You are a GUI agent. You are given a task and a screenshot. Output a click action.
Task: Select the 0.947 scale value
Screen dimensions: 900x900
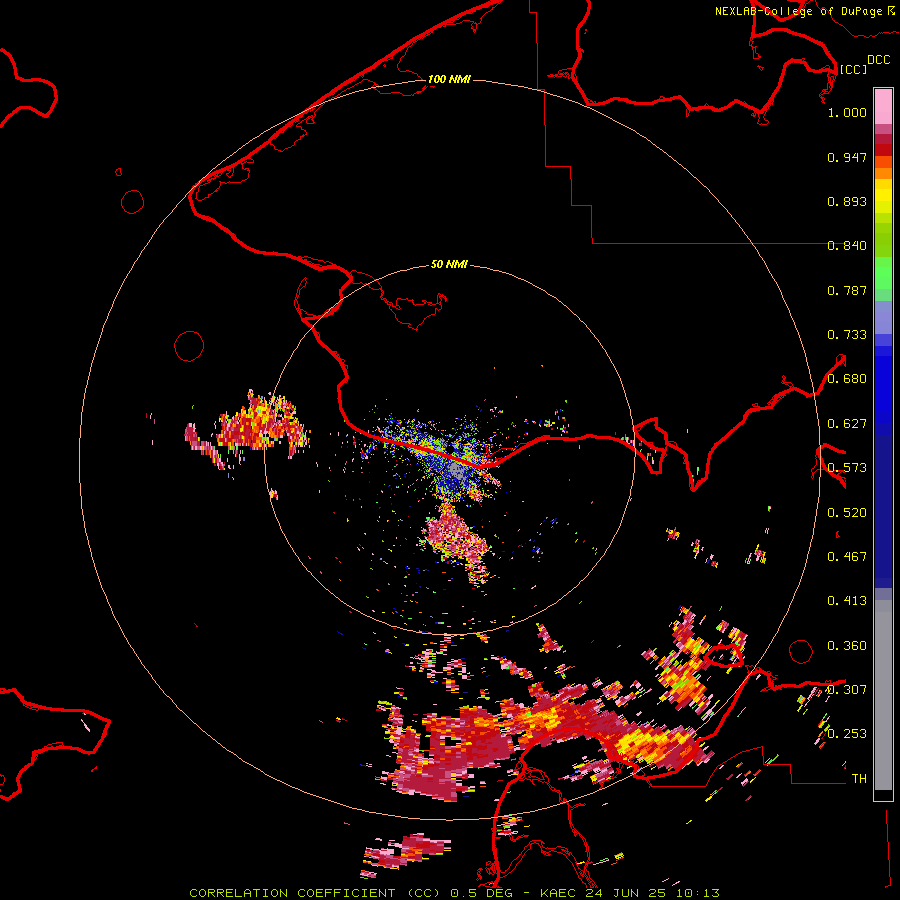847,157
